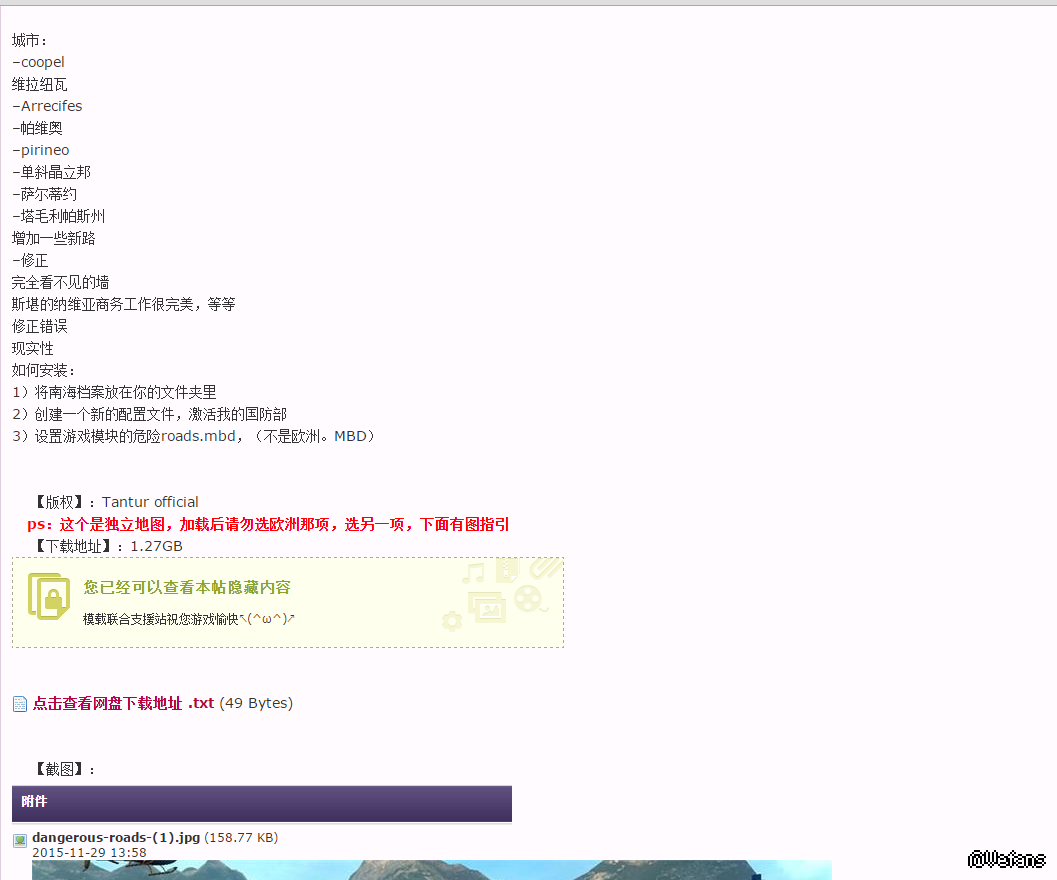
Task: Click the city entry -Arrecifes
Action: click(x=47, y=107)
